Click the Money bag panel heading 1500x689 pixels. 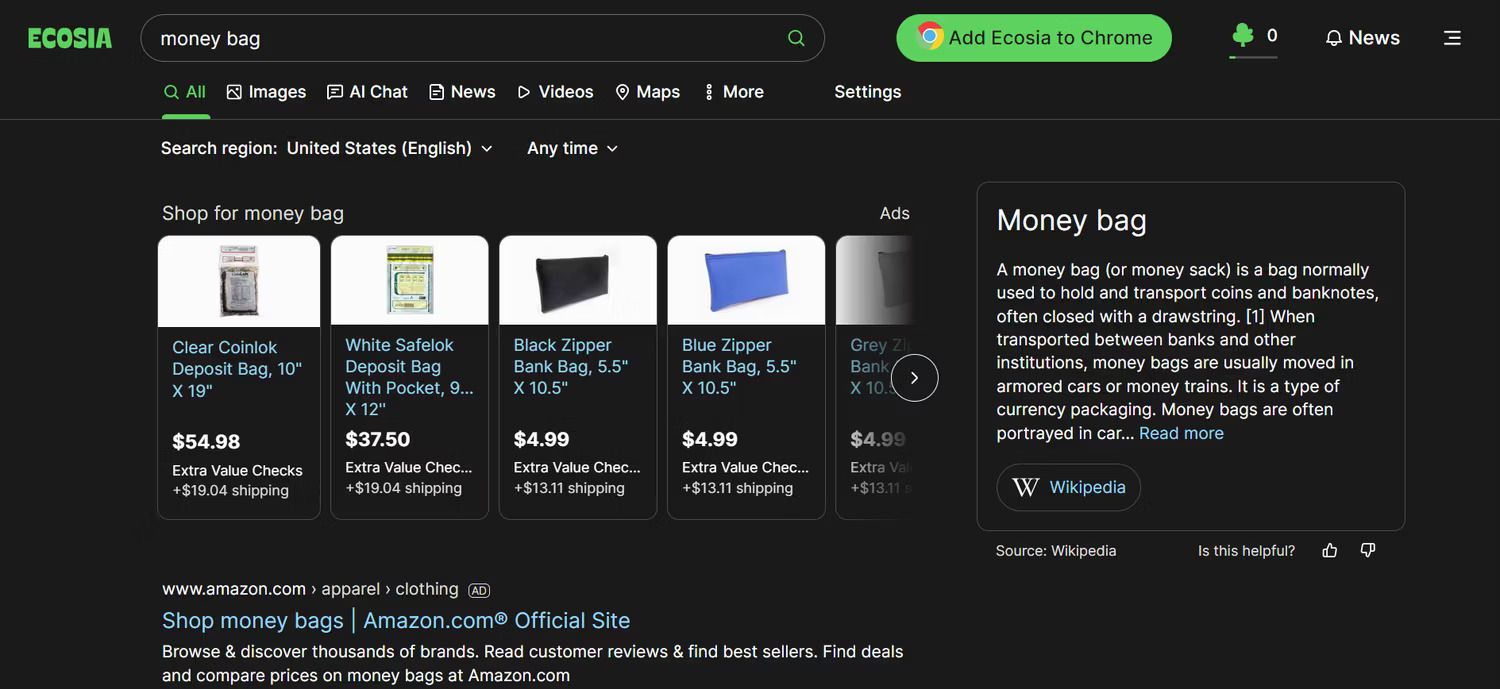pyautogui.click(x=1072, y=220)
